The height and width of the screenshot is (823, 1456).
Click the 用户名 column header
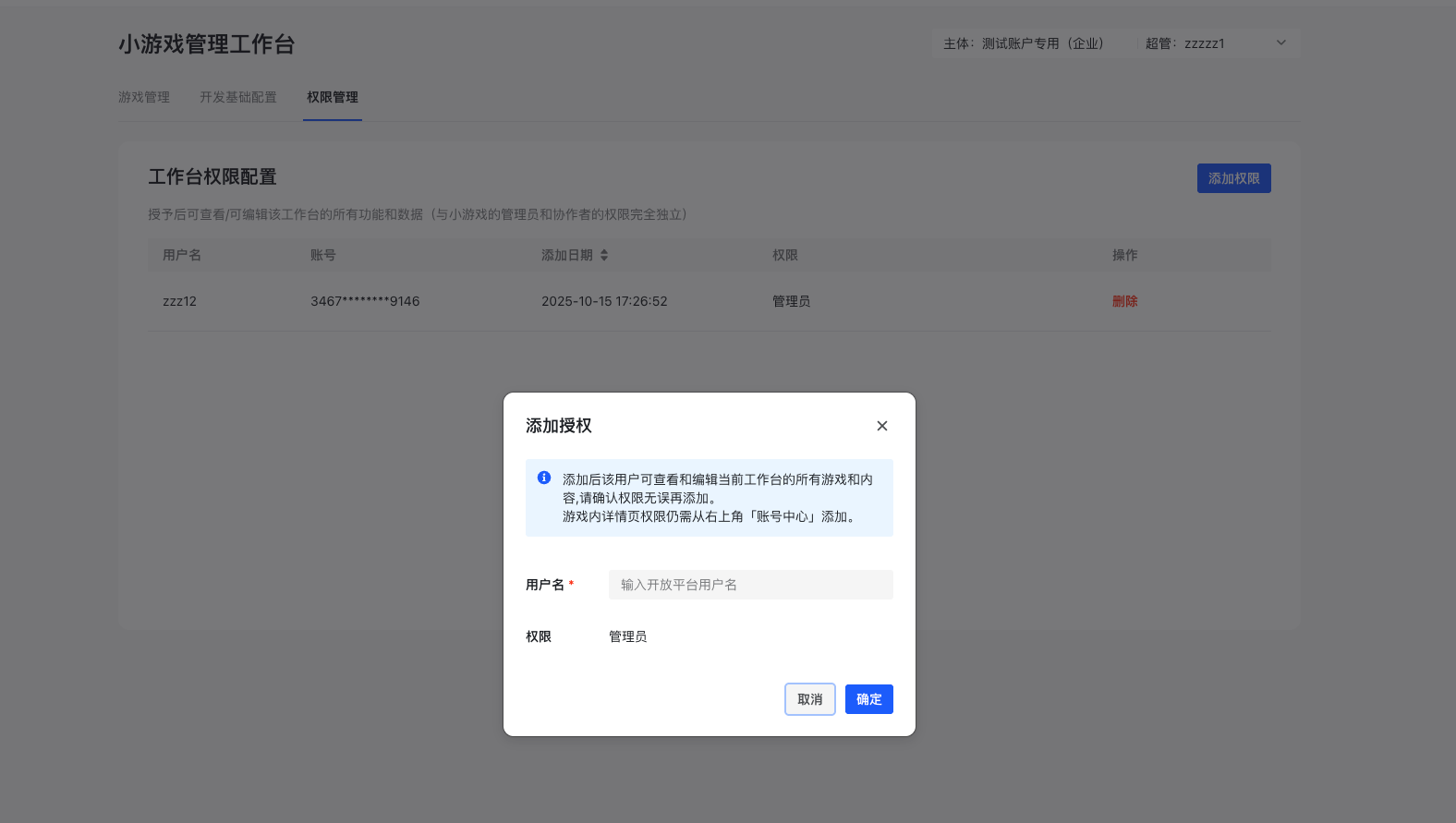[182, 255]
